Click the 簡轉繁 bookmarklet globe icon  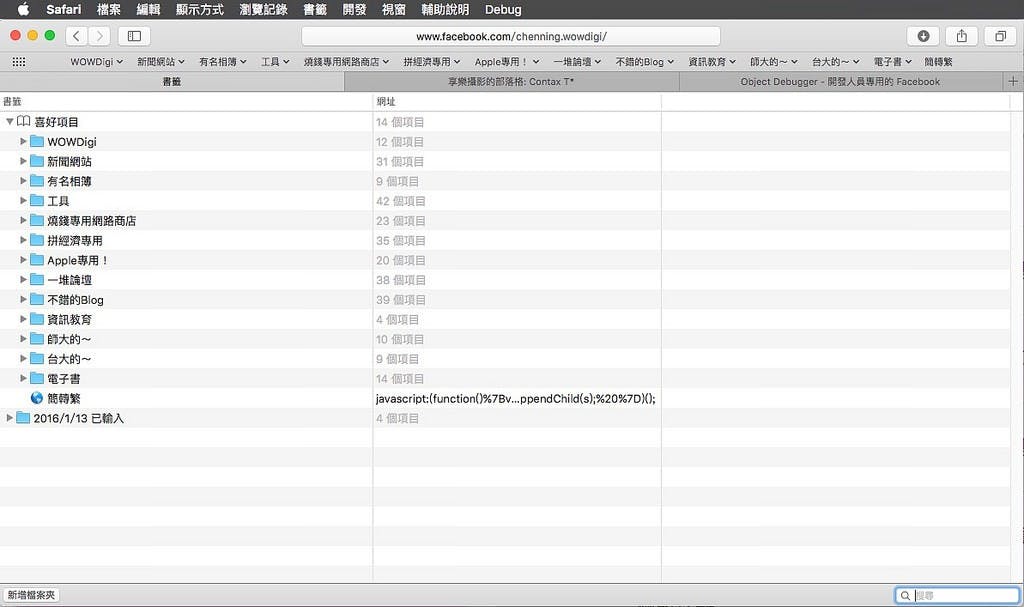(37, 398)
